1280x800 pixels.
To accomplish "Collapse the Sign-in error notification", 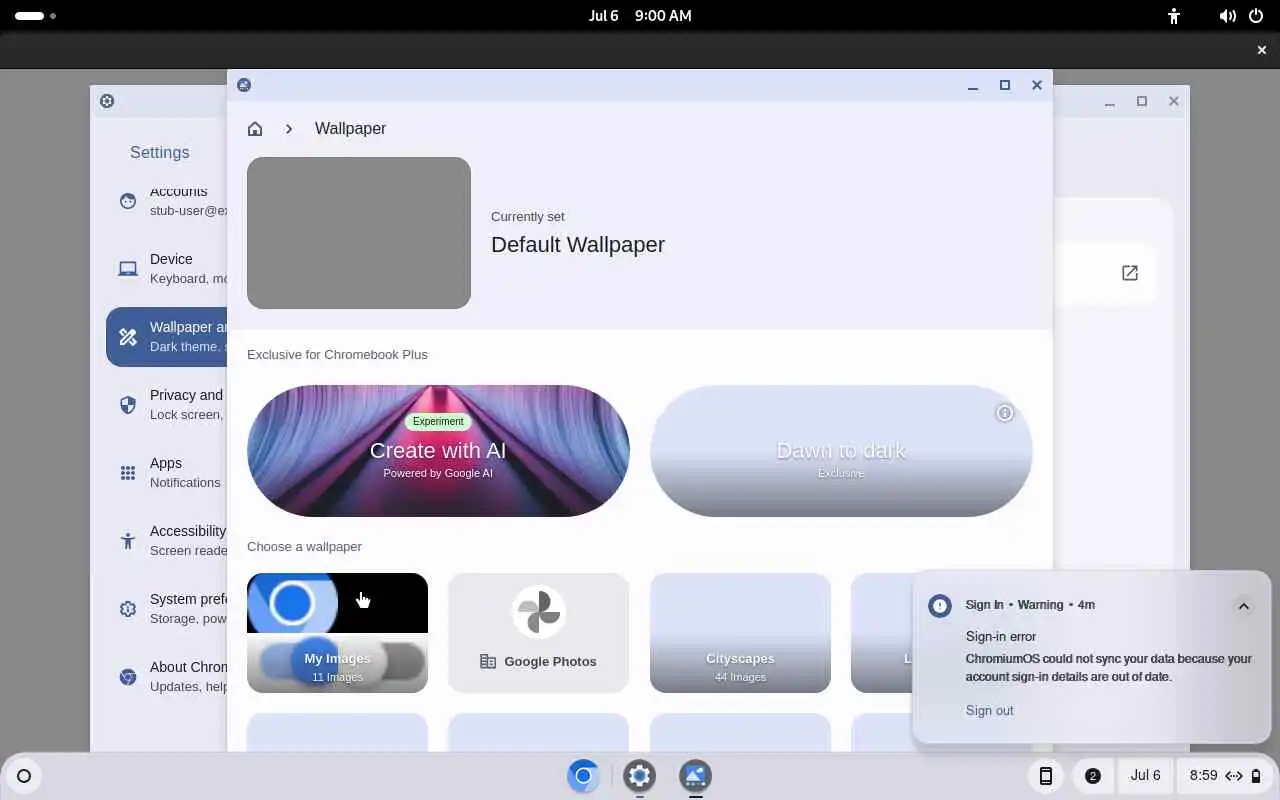I will [x=1243, y=606].
